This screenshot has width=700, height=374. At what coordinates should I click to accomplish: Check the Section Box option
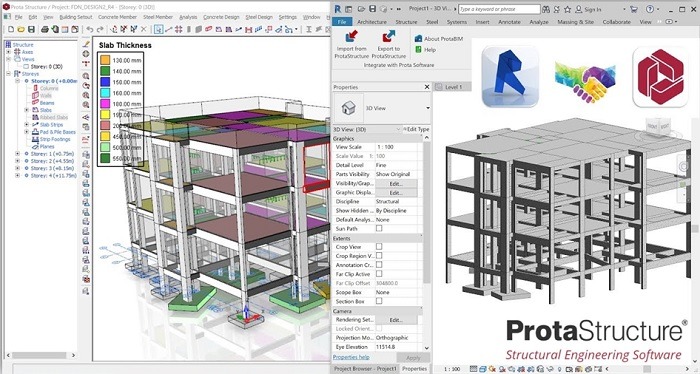coord(379,301)
